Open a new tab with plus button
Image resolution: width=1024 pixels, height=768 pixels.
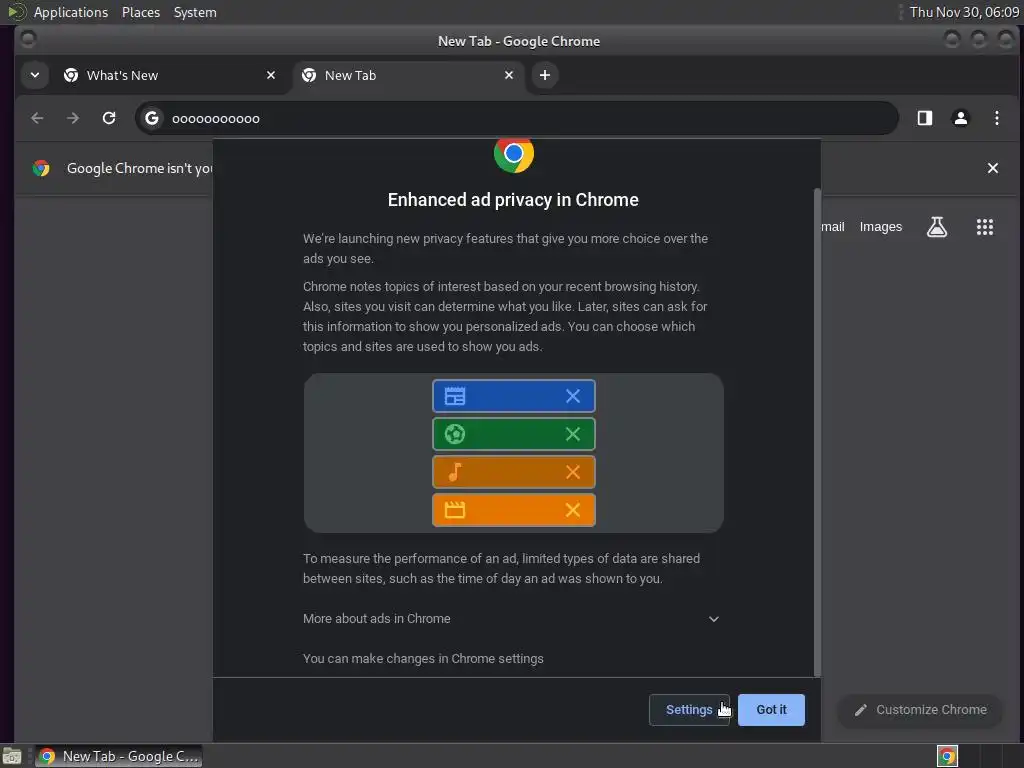click(x=545, y=75)
